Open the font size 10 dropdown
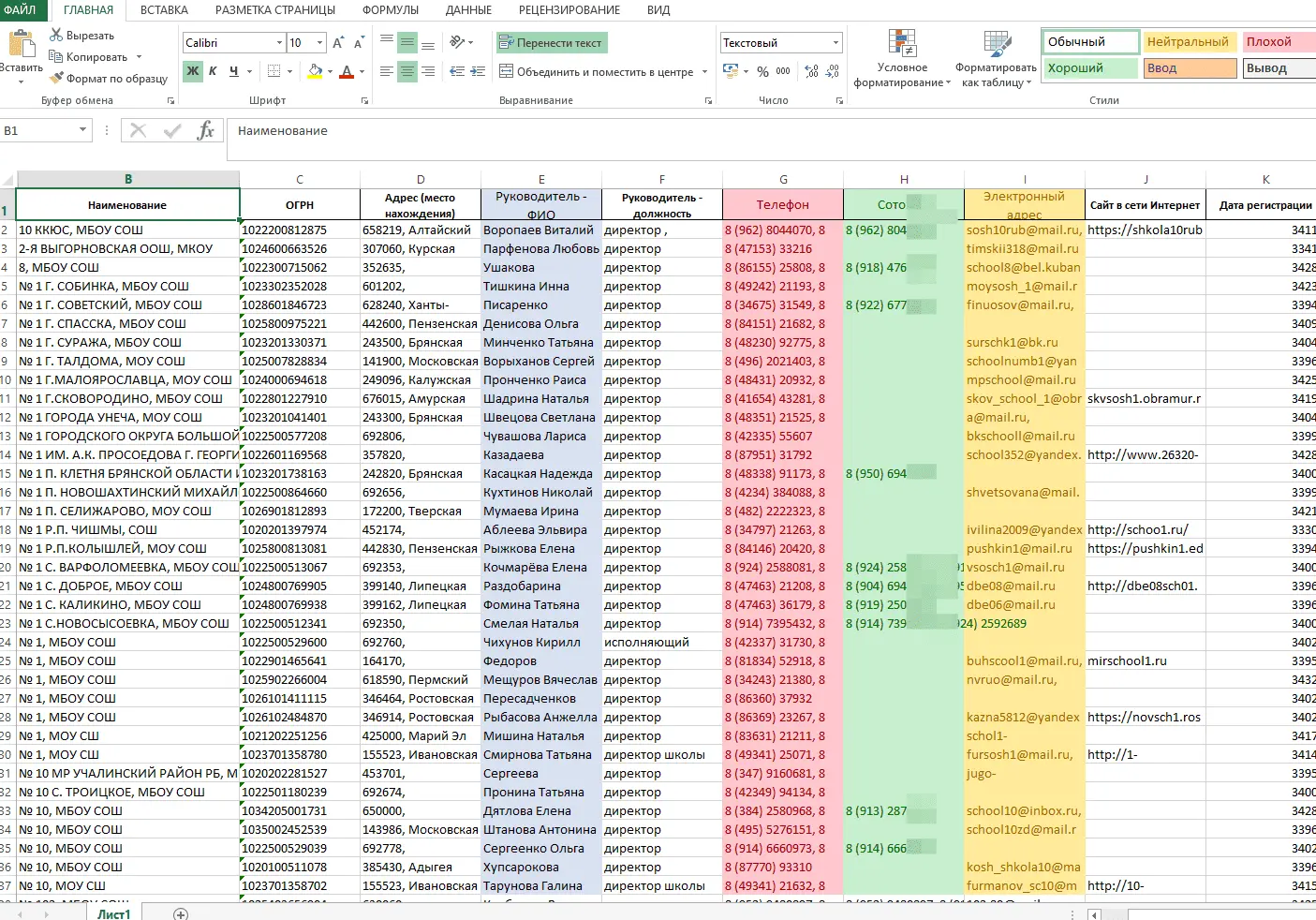The height and width of the screenshot is (920, 1316). pyautogui.click(x=319, y=43)
